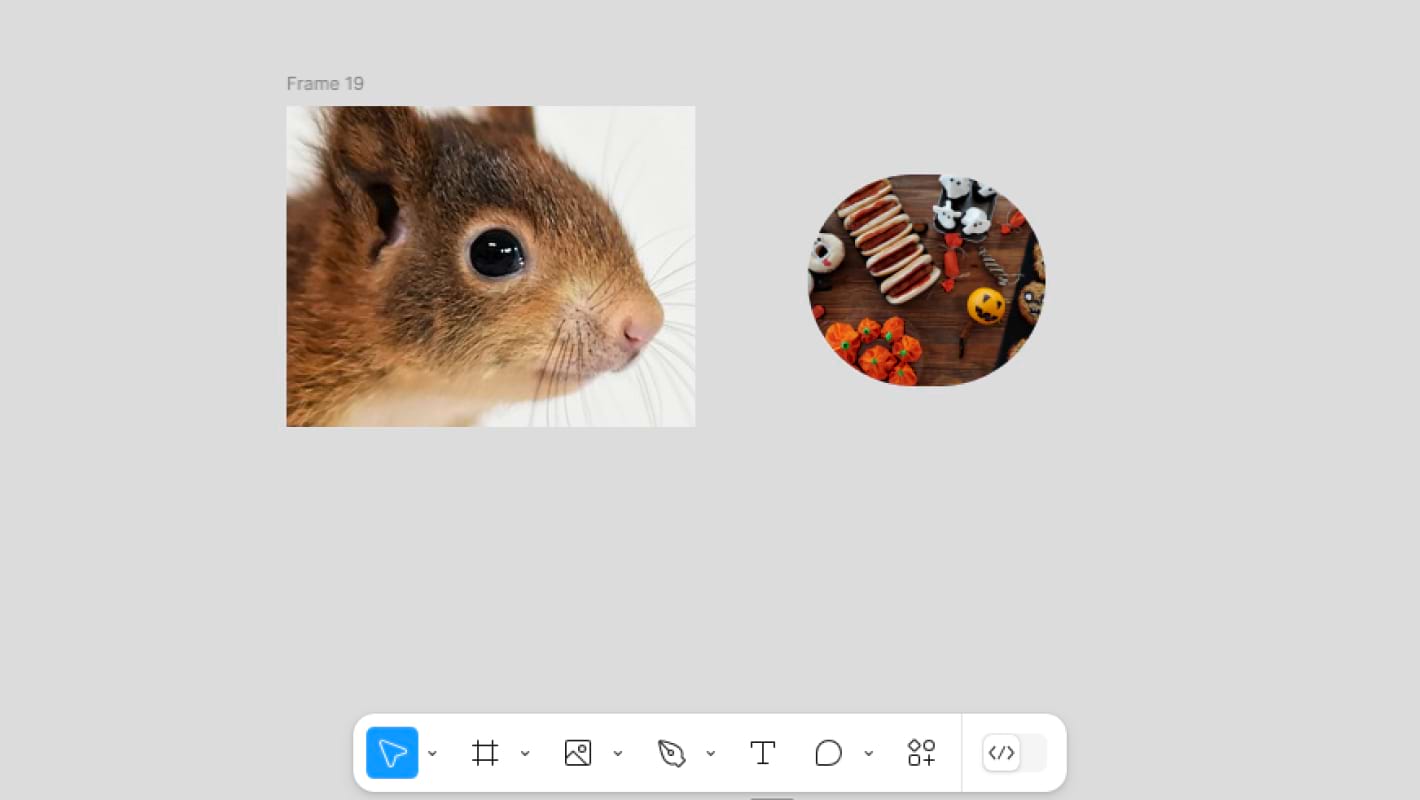Click the squirrel's eye in the photo
This screenshot has width=1420, height=800.
tap(497, 253)
